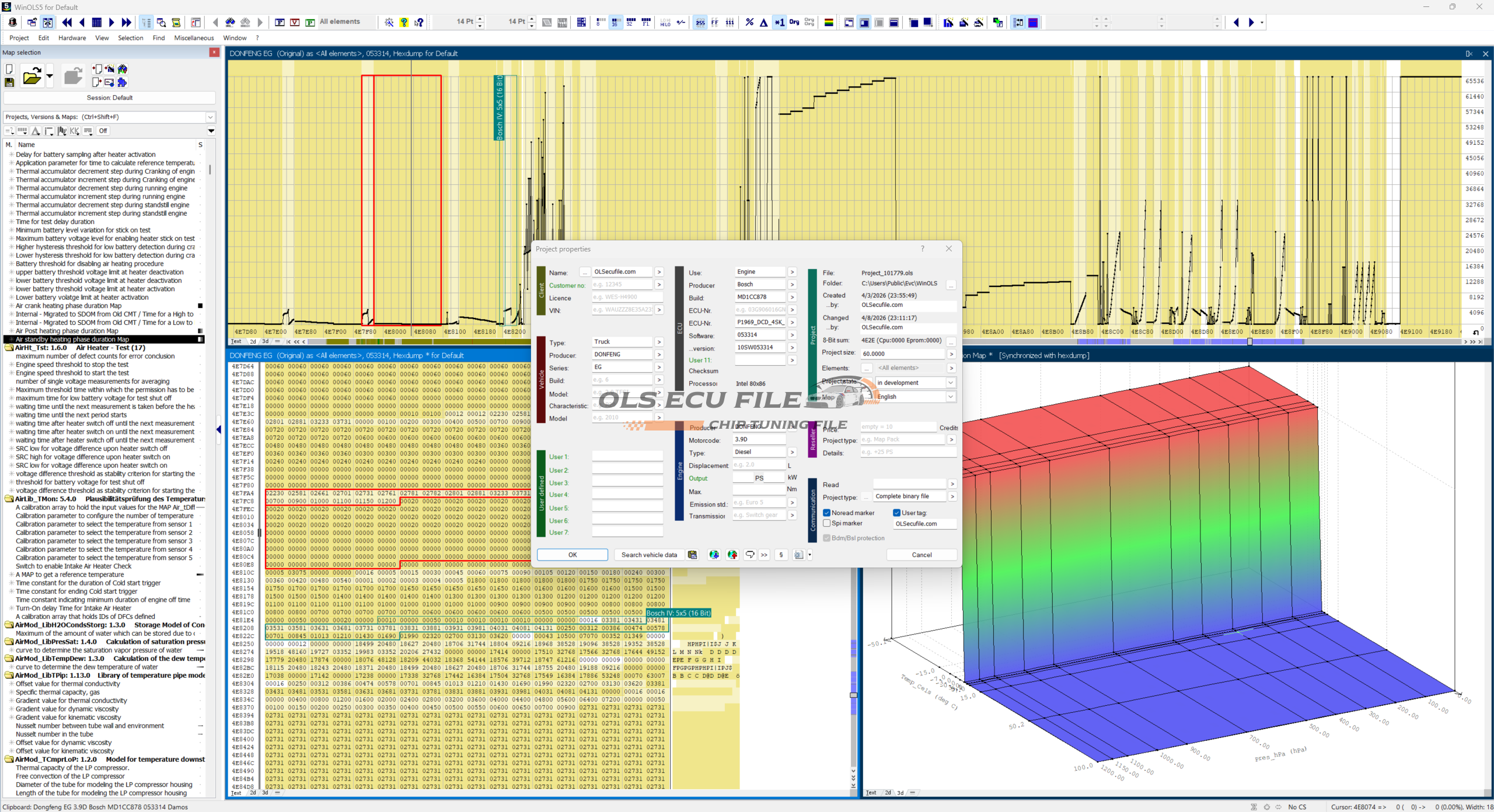Click the HiLo byte order toolbar icon
The image size is (1494, 812).
tap(665, 22)
